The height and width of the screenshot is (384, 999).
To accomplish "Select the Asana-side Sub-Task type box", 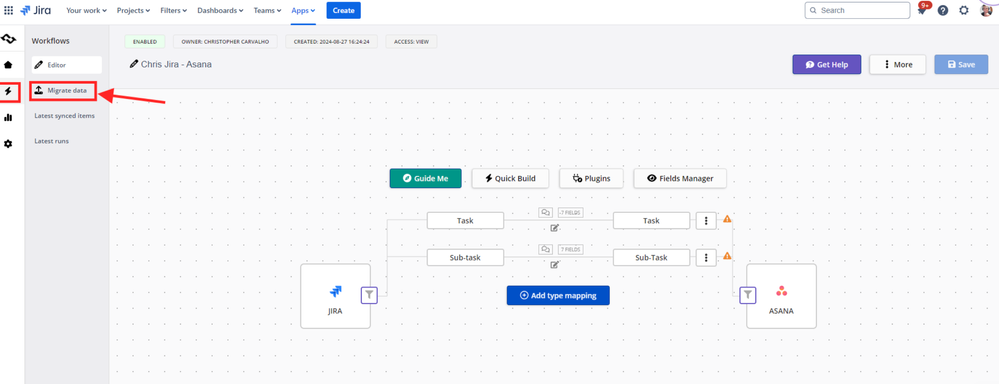I will point(651,257).
